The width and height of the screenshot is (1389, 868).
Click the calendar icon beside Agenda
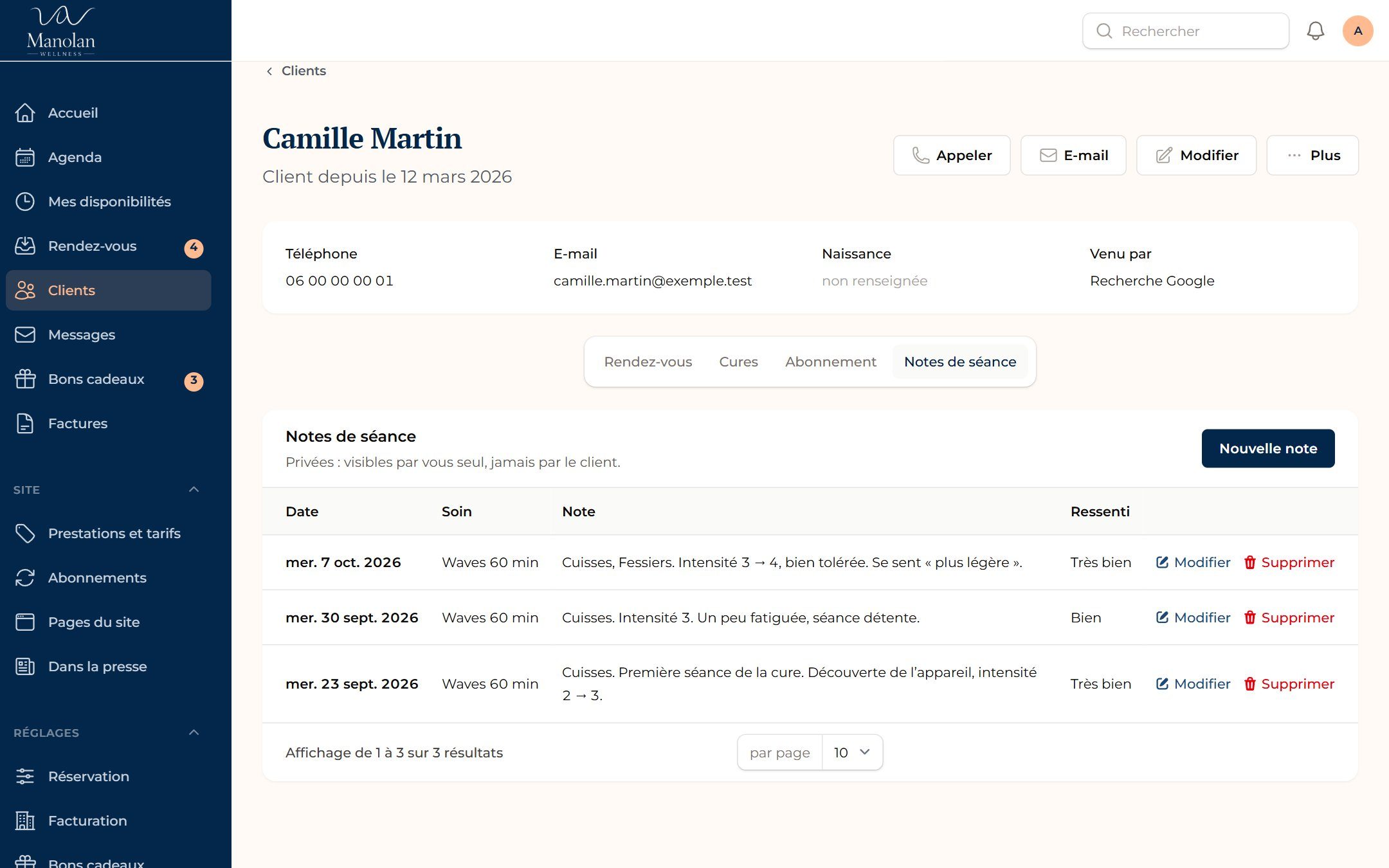(x=25, y=157)
